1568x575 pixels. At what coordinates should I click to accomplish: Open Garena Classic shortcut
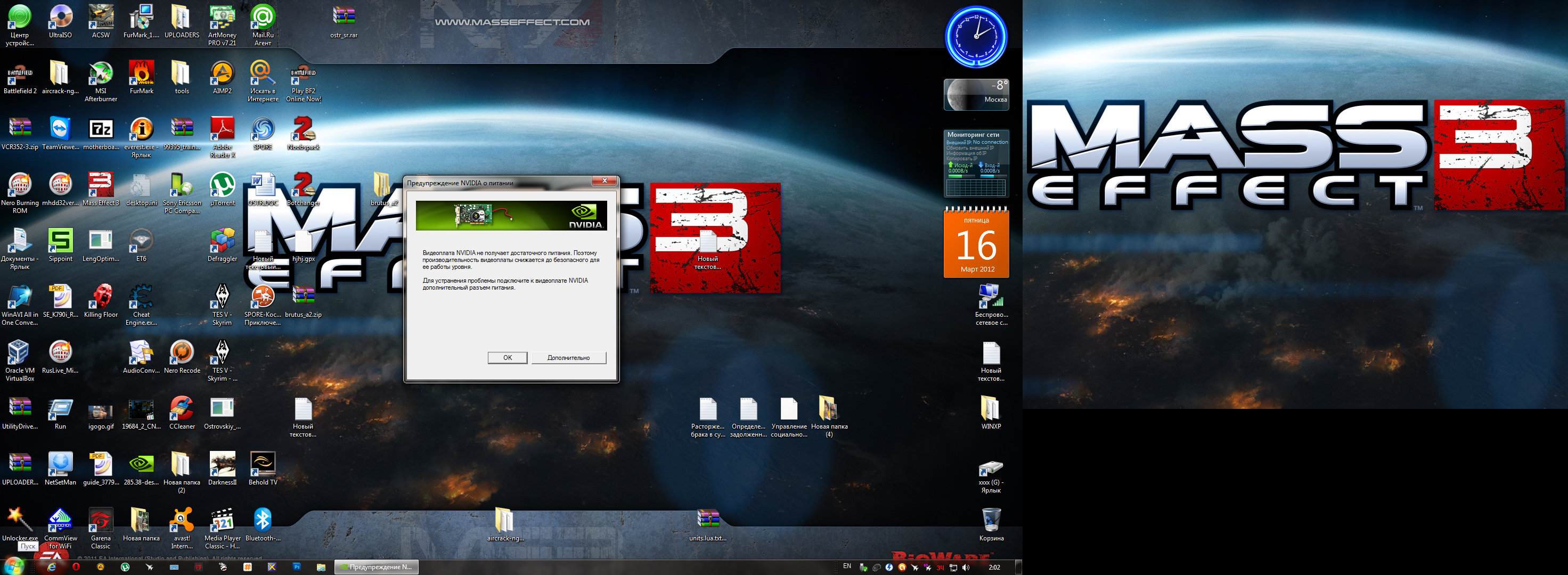click(x=101, y=529)
